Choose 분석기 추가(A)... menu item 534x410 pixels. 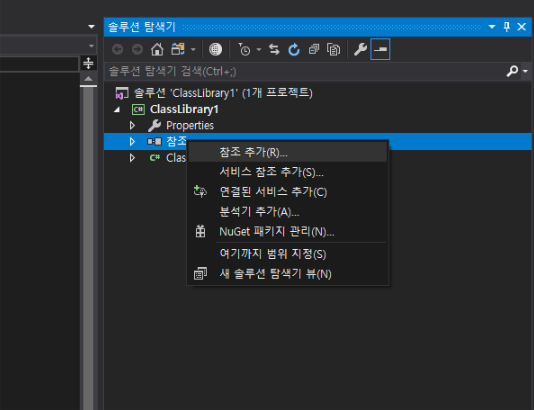287,212
